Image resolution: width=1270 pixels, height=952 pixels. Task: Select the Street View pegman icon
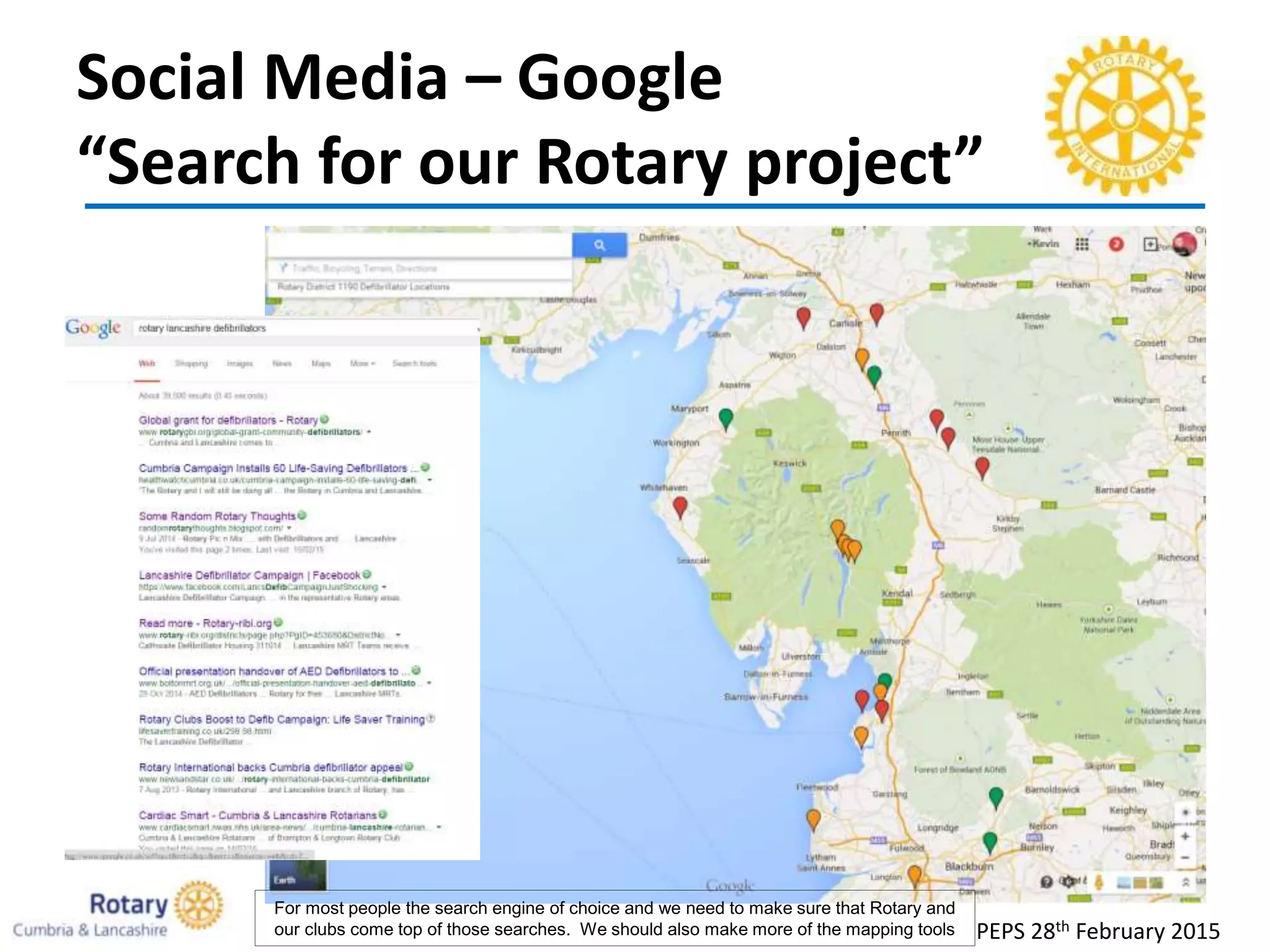1099,881
